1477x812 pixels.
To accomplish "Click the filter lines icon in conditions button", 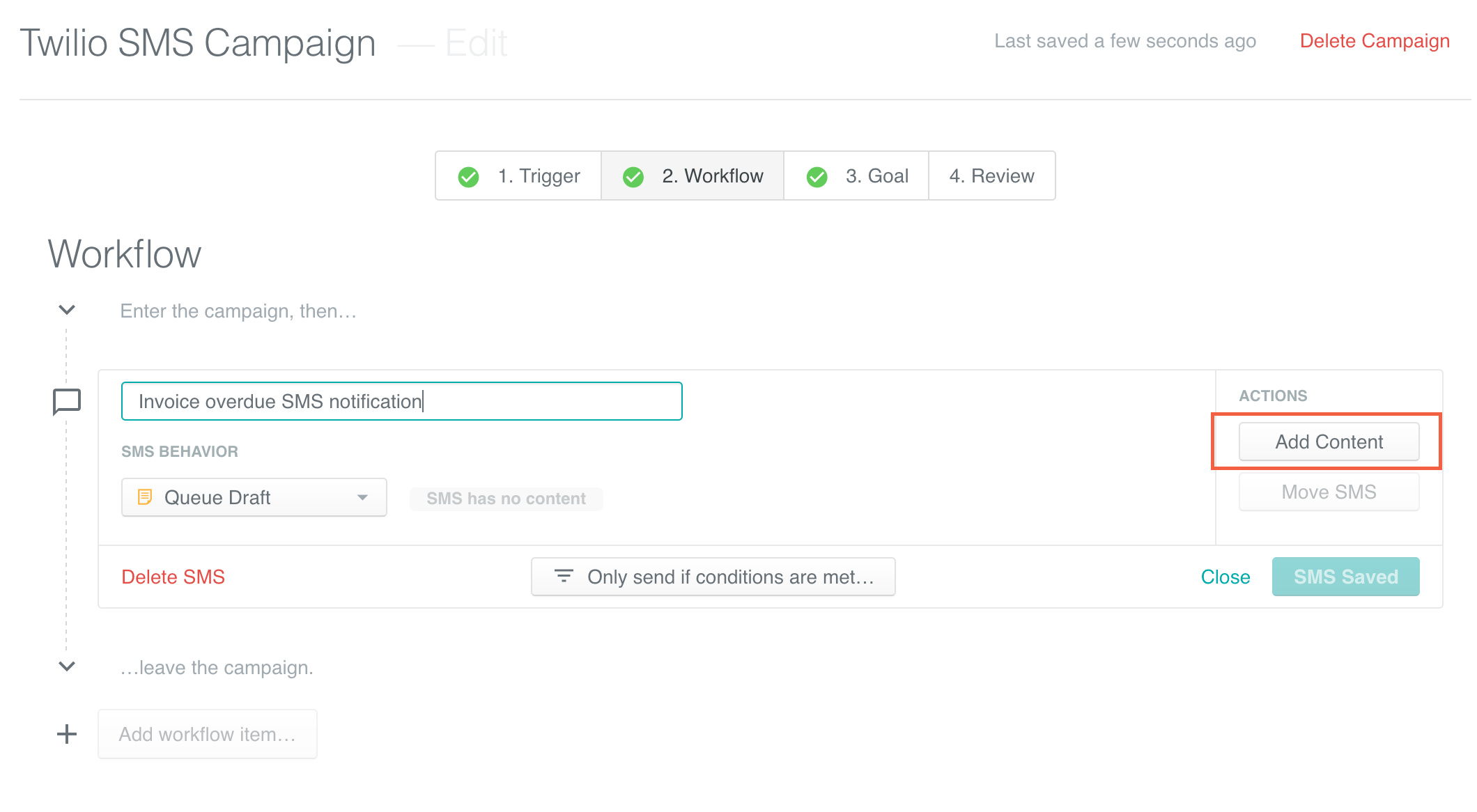I will point(563,576).
